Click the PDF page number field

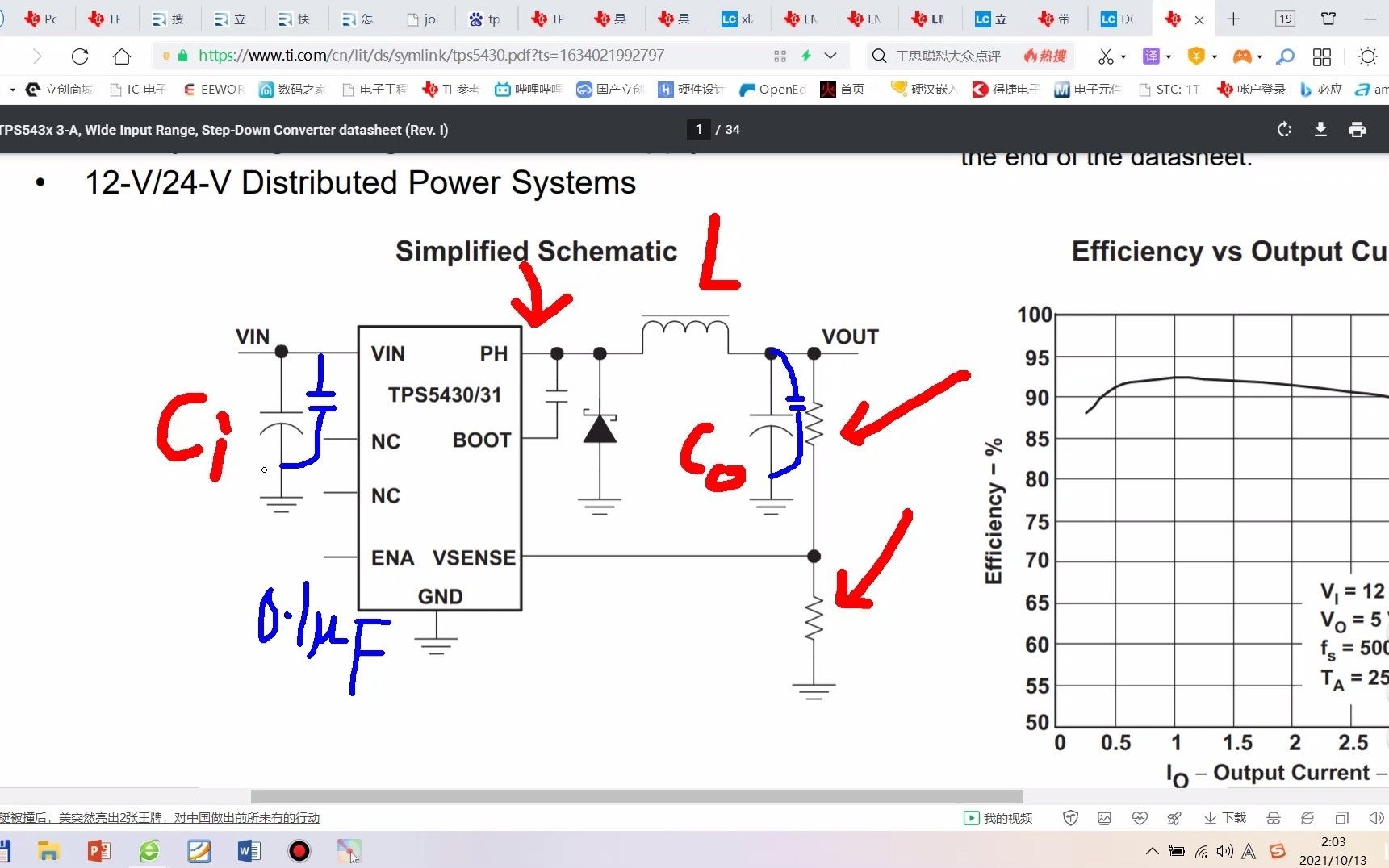click(x=698, y=129)
